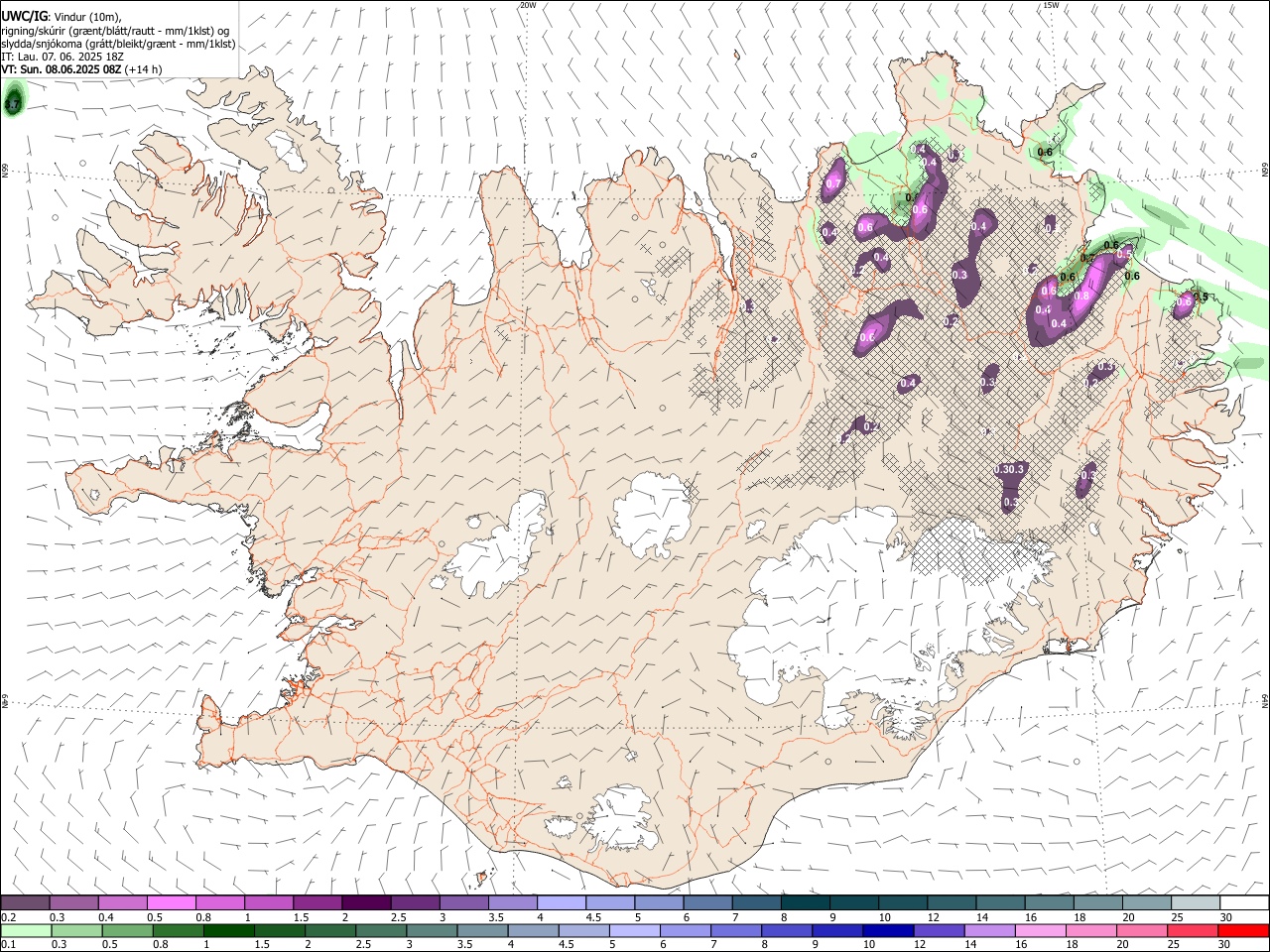Viewport: 1270px width, 952px height.
Task: Pick the pale grey upper swatch starting at 25
Action: [1195, 903]
